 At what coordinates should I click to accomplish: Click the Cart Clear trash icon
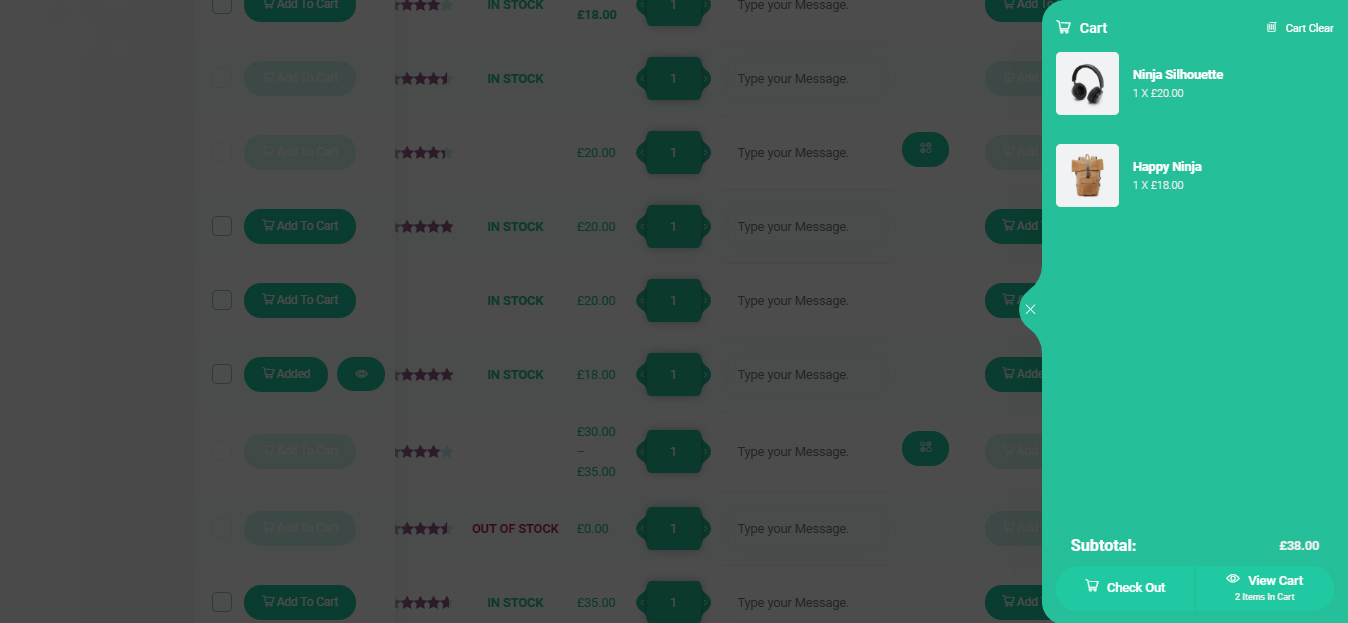pos(1271,28)
